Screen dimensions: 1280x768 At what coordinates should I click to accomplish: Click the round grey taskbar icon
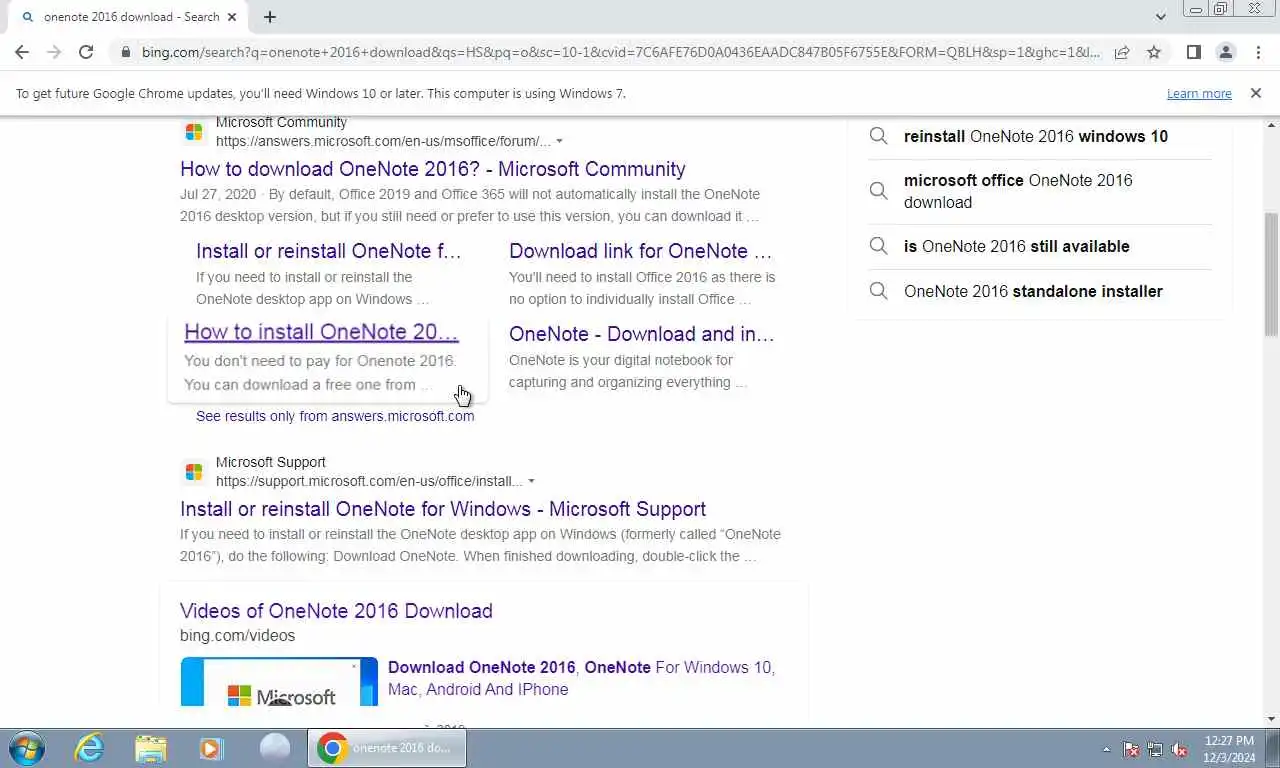274,748
